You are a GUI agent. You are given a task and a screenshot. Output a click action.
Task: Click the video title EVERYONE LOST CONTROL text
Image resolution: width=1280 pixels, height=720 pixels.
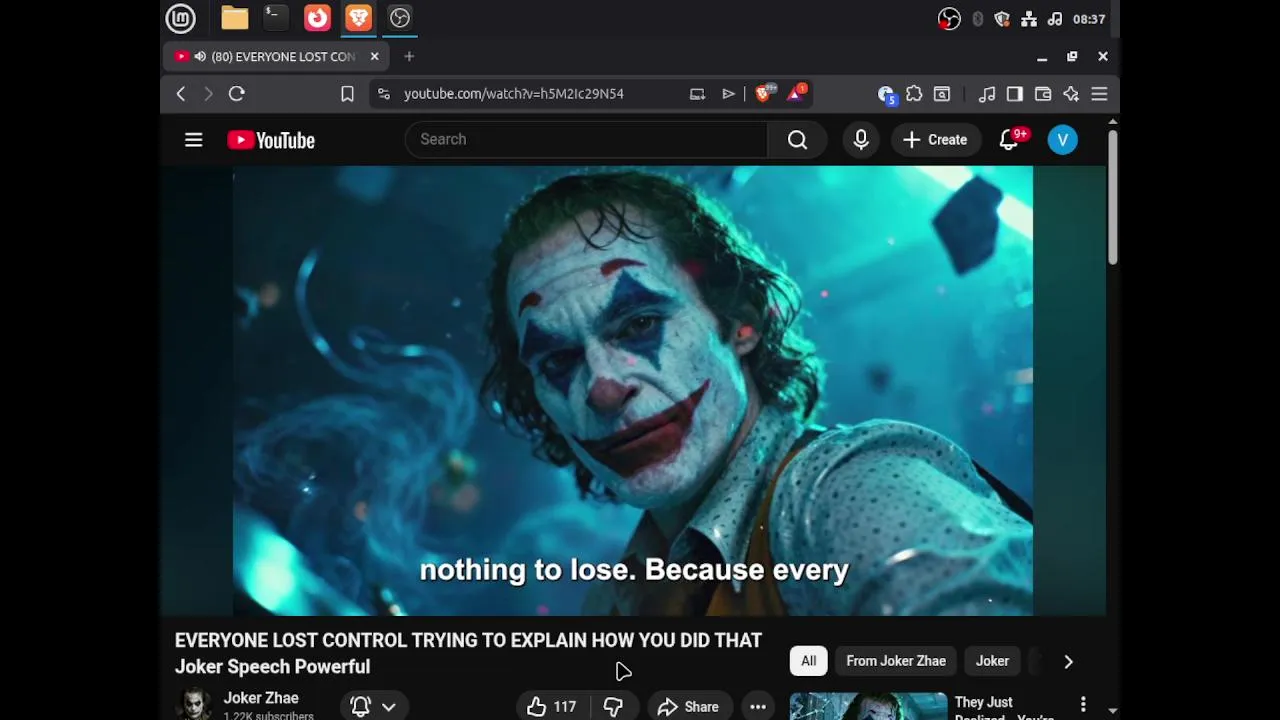pyautogui.click(x=468, y=653)
